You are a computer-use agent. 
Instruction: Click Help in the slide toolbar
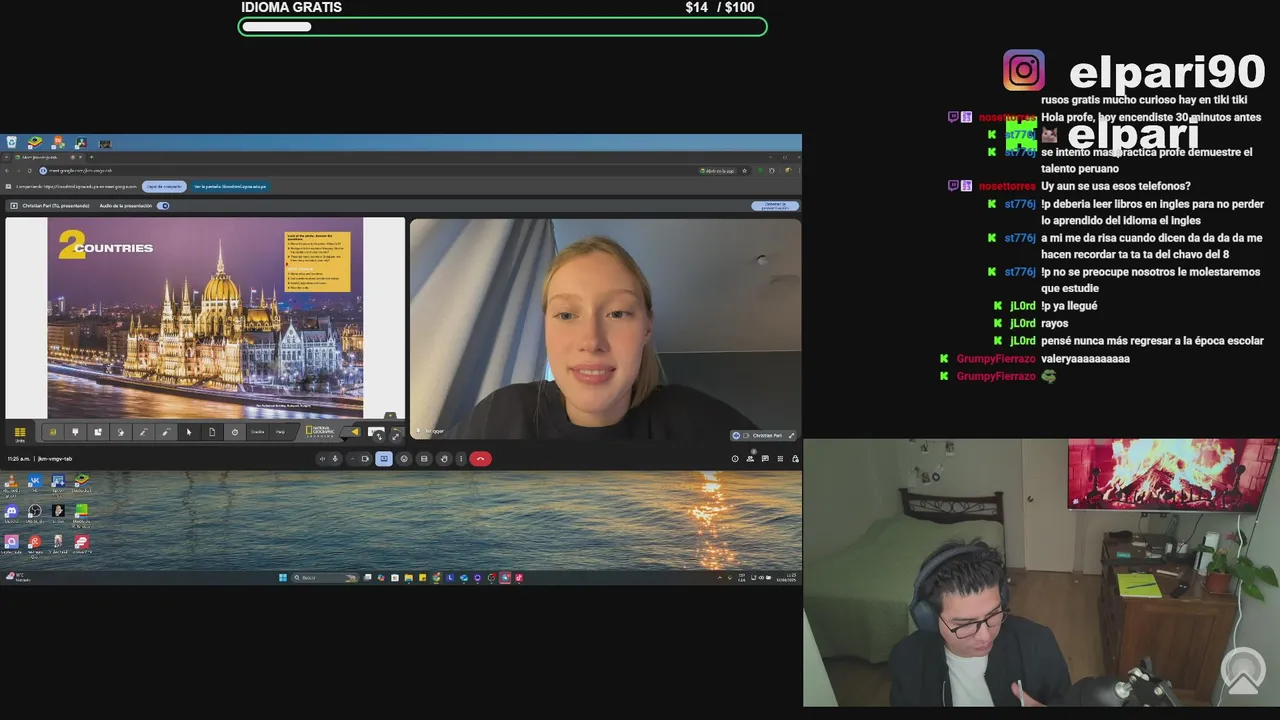pyautogui.click(x=280, y=432)
